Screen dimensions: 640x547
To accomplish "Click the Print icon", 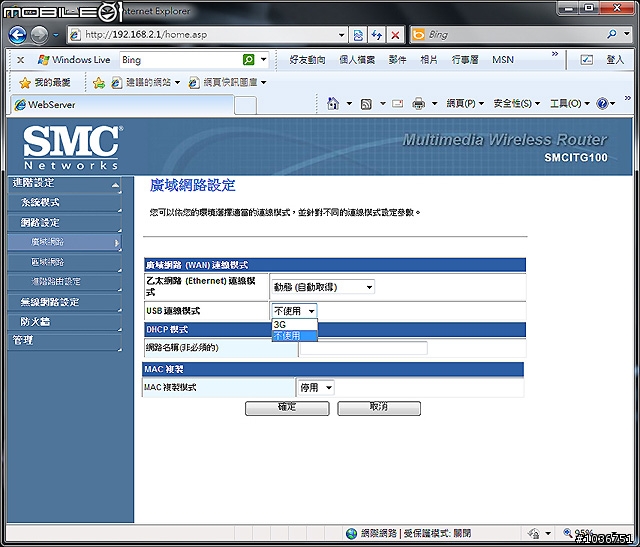I will (x=418, y=104).
